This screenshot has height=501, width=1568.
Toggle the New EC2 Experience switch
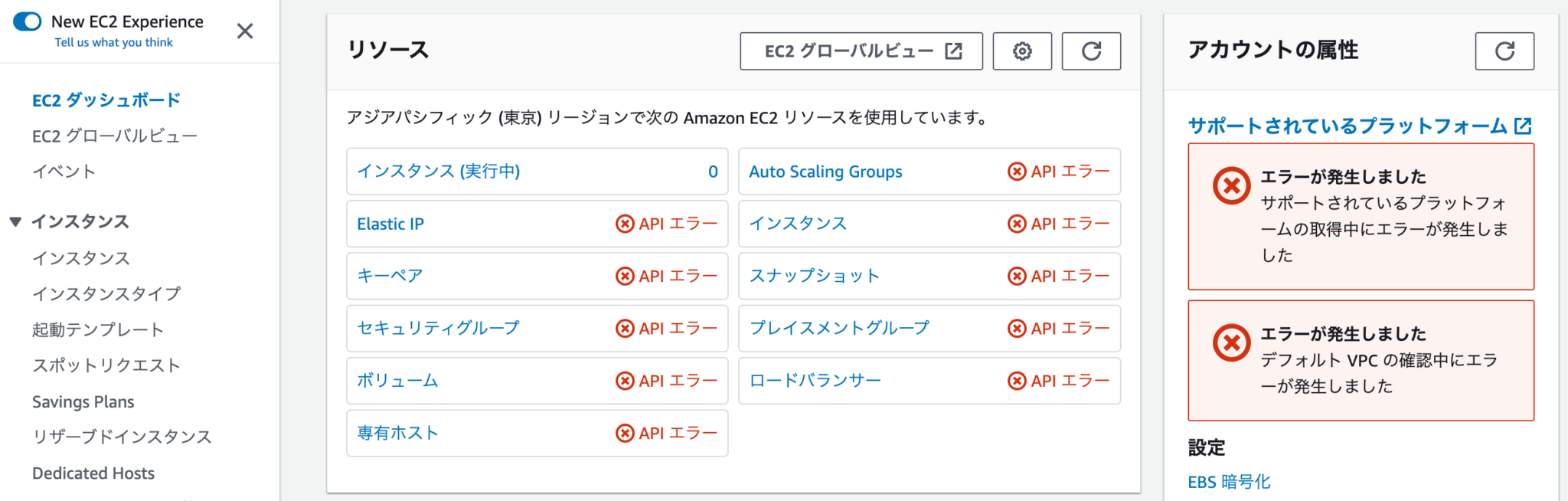click(27, 22)
